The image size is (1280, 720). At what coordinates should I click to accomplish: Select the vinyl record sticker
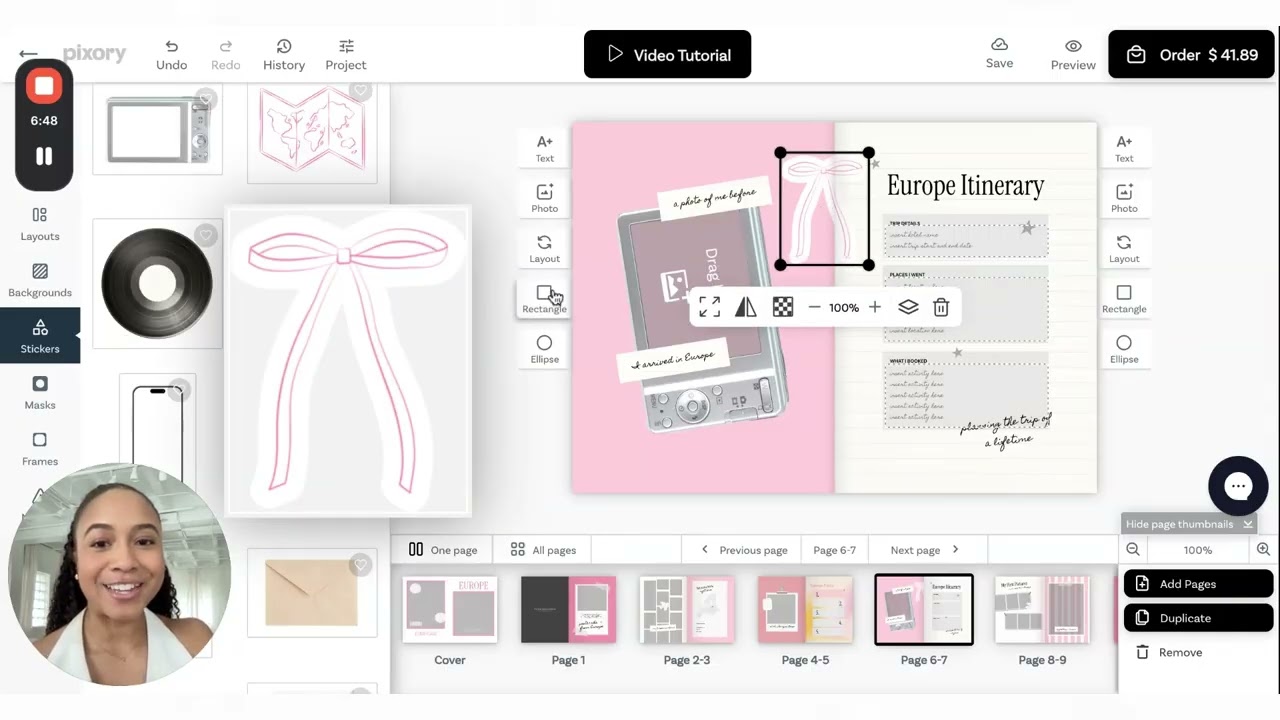157,284
